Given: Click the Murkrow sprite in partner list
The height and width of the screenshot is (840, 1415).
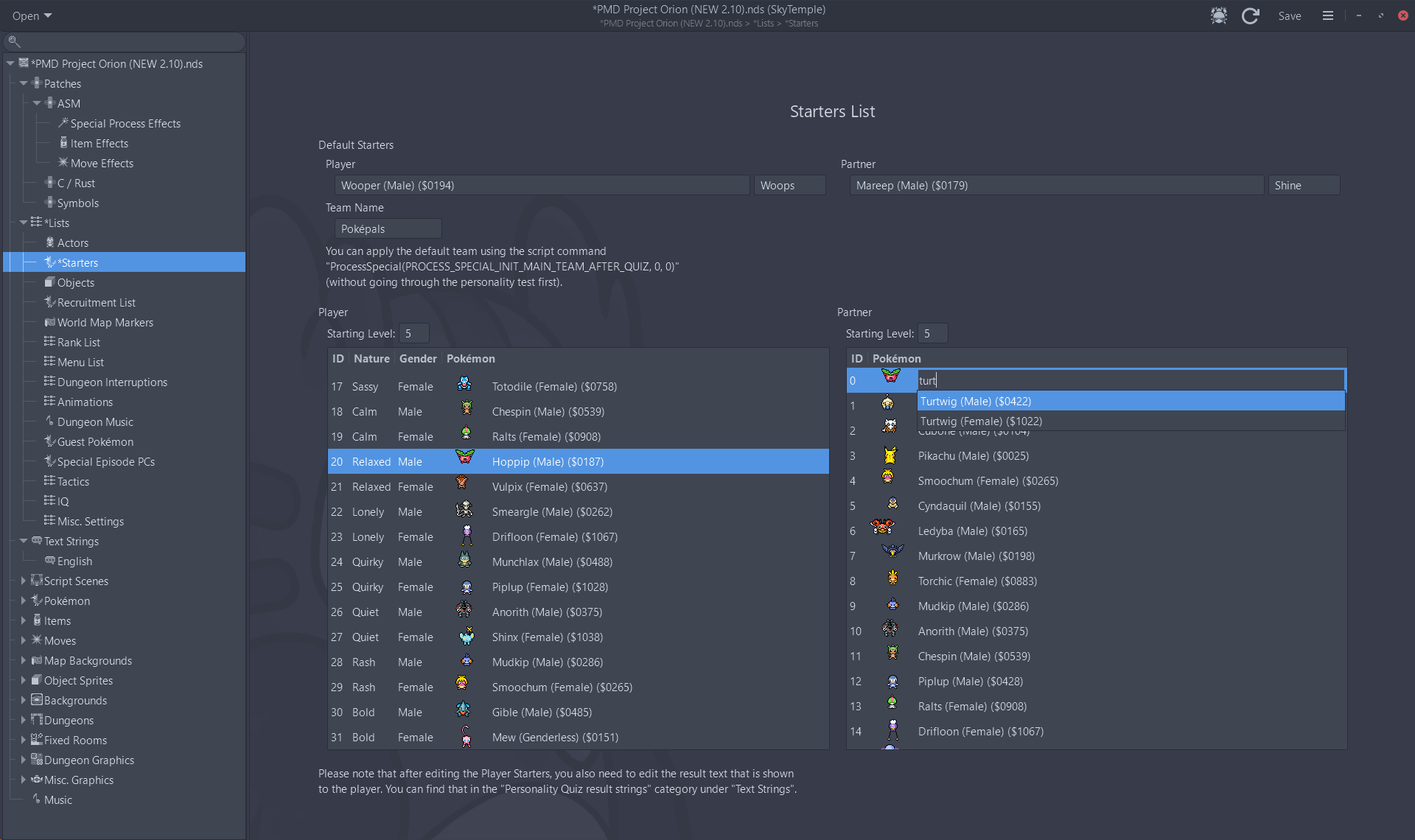Looking at the screenshot, I should tap(892, 551).
